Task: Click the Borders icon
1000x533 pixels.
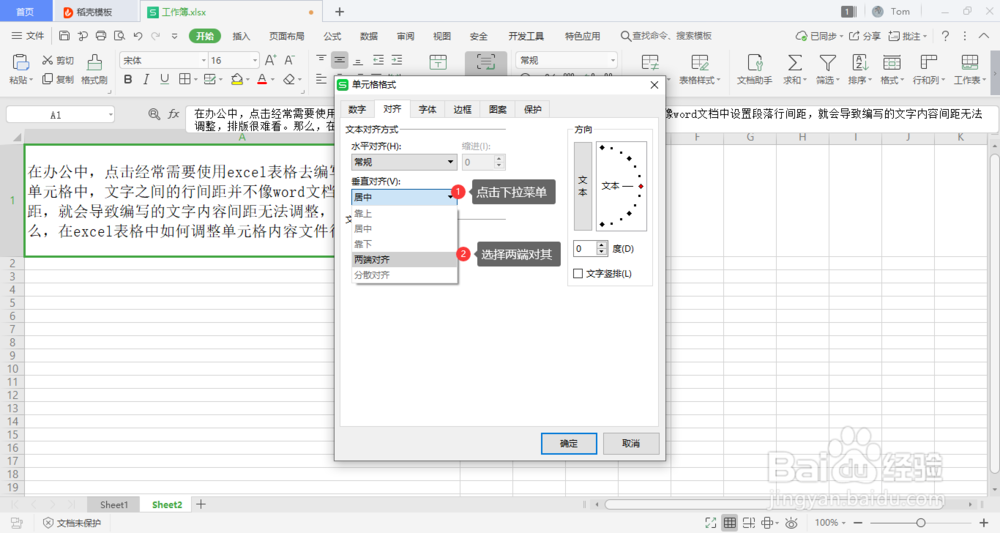Action: tap(184, 79)
